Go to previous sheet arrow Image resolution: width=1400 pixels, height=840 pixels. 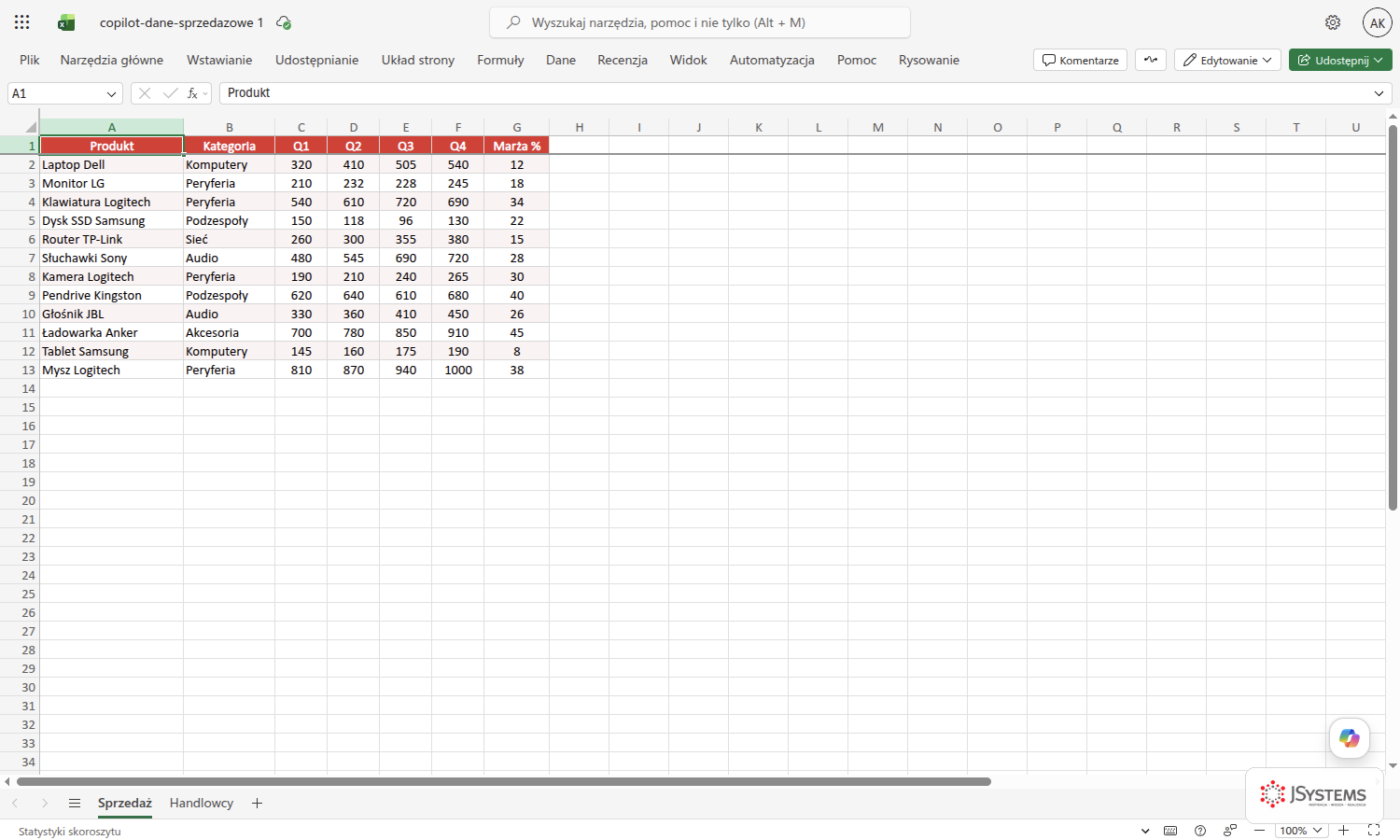(15, 803)
